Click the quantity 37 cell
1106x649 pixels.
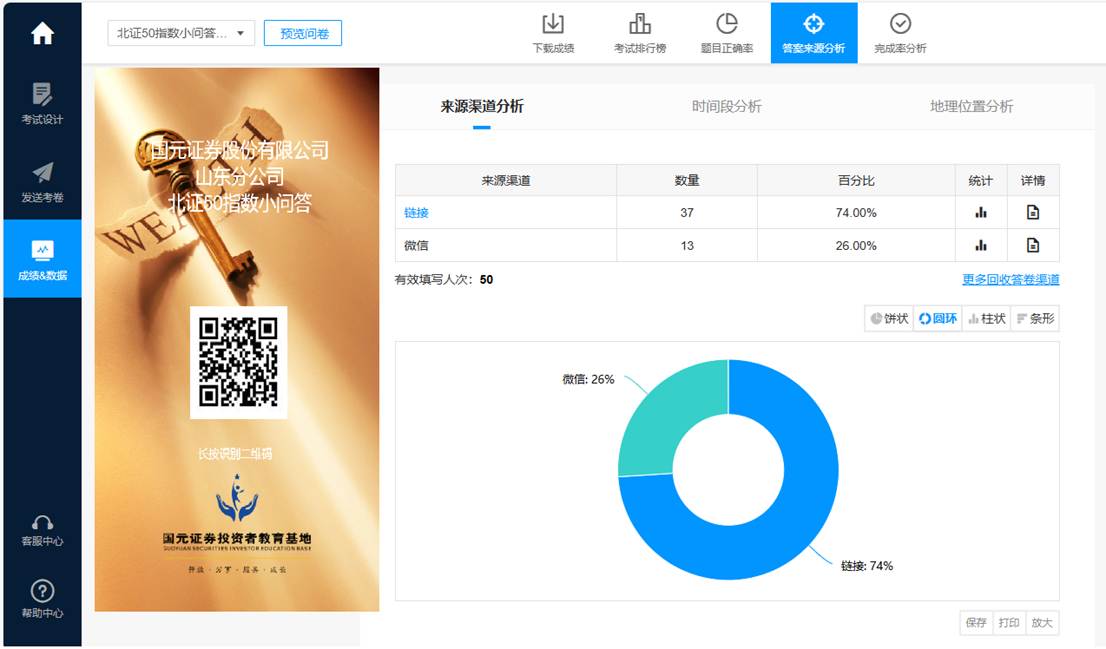point(687,212)
